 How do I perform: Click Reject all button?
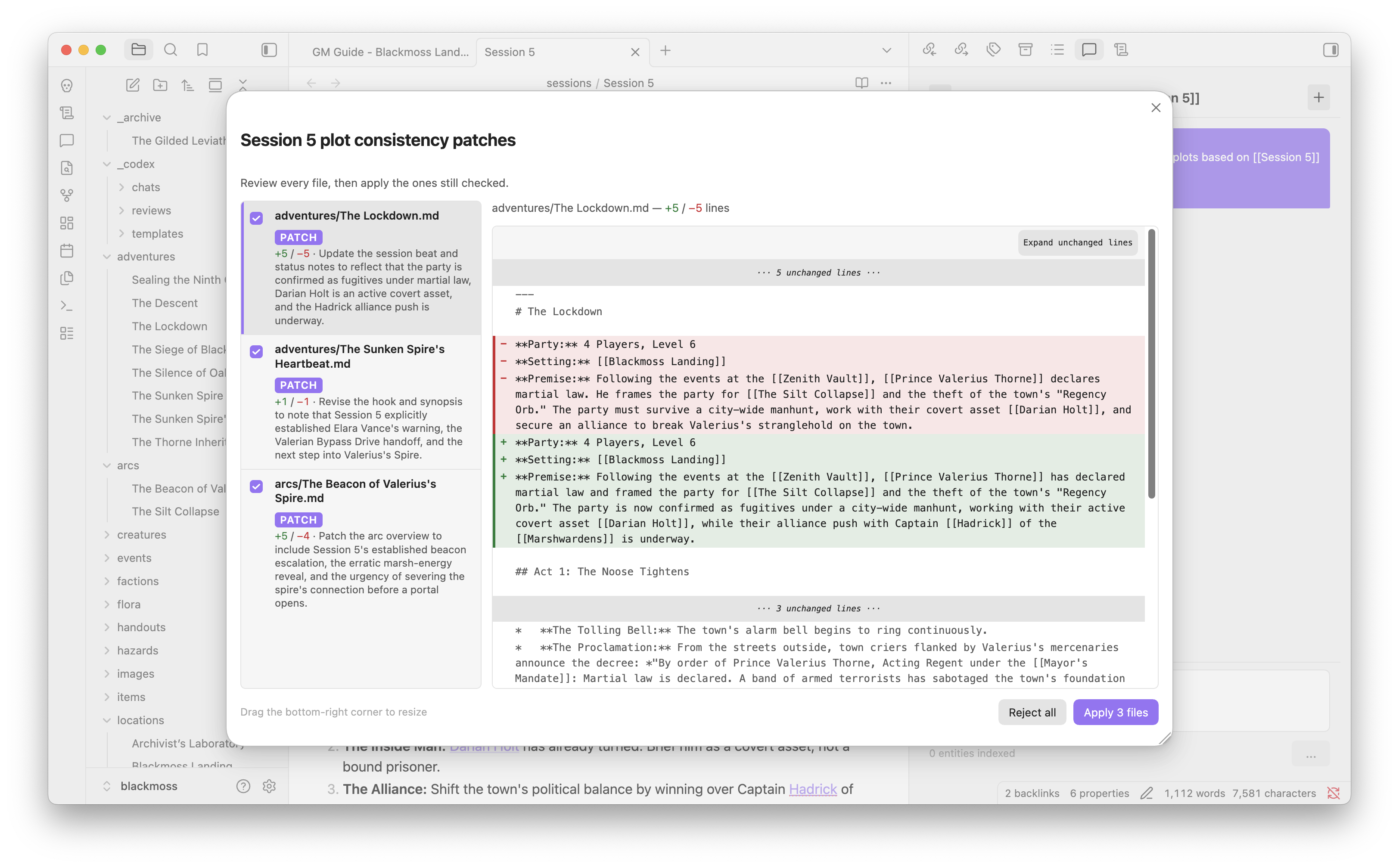point(1032,712)
